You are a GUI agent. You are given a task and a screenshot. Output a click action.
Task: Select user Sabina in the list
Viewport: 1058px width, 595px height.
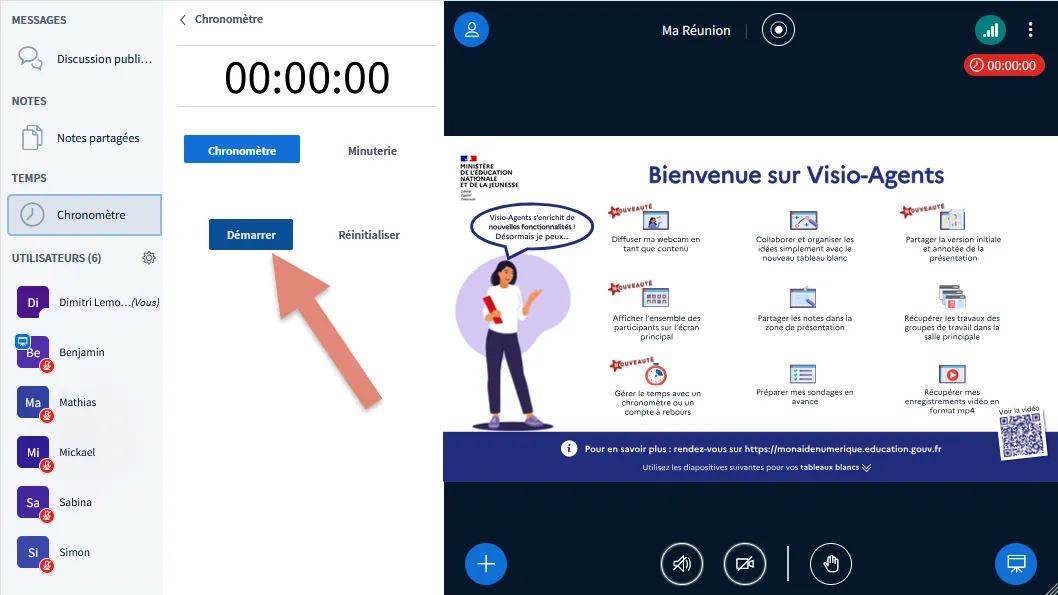click(84, 502)
